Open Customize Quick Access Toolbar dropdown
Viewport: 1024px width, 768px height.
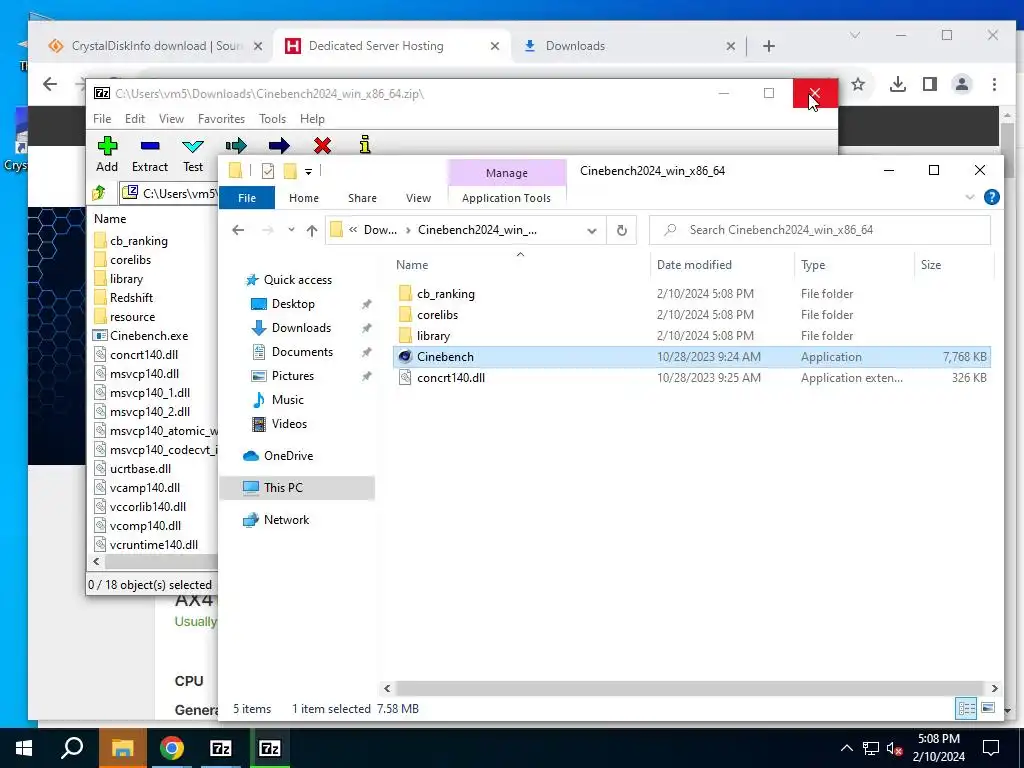point(308,172)
